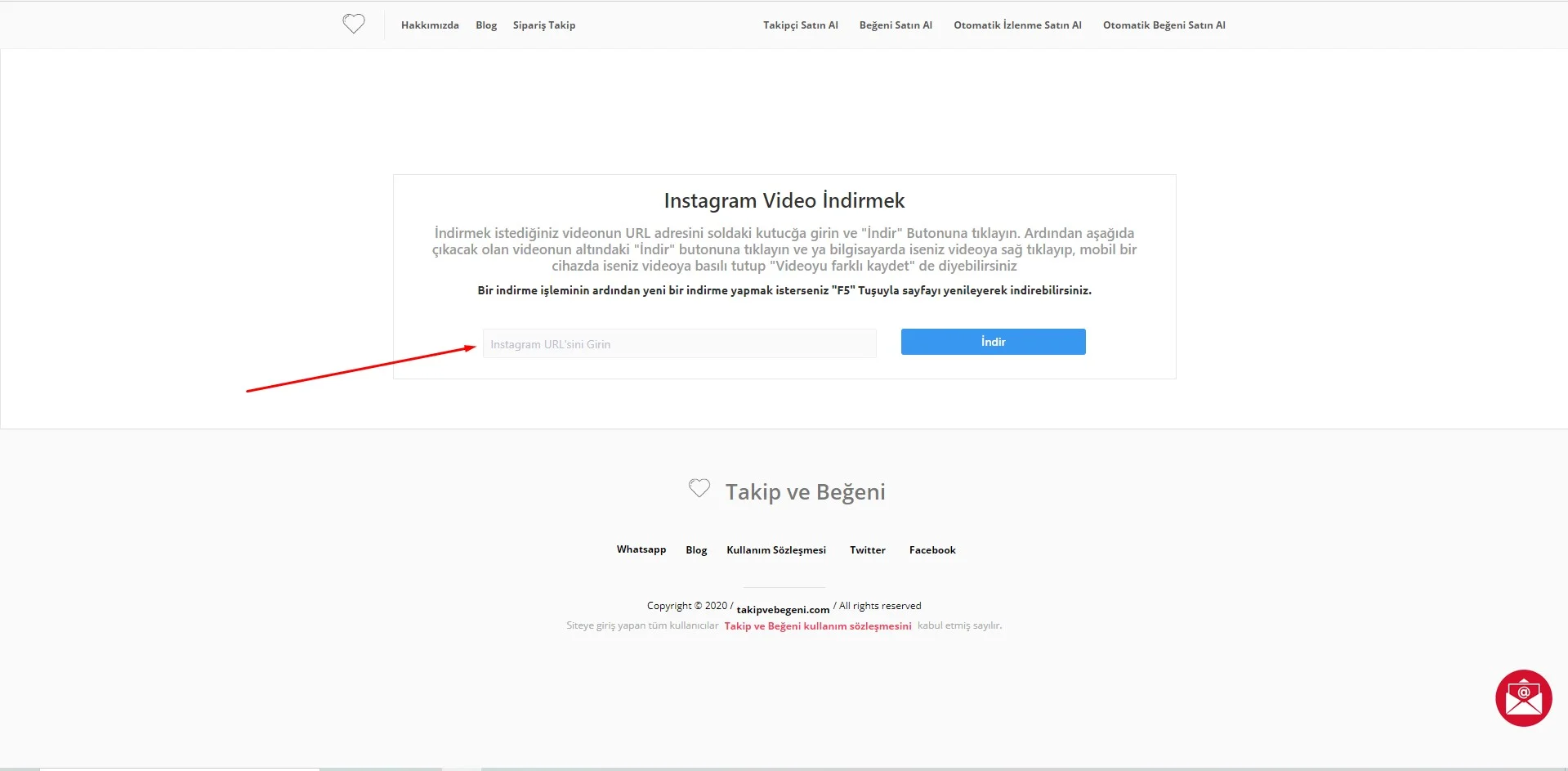Screen dimensions: 1568x771
Task: Open the red mail contact icon
Action: [x=1523, y=698]
